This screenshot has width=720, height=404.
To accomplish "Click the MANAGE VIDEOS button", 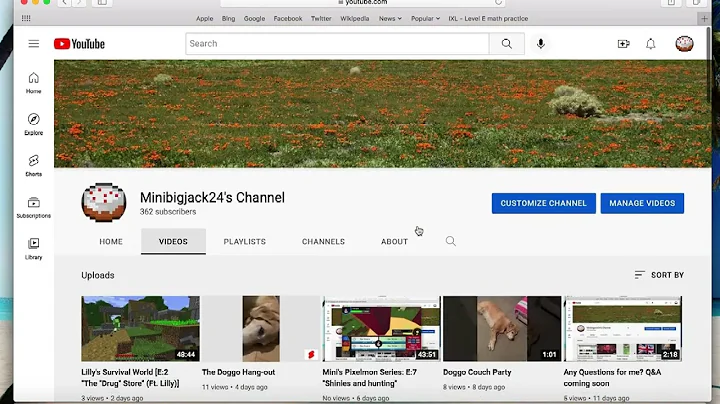I will (642, 203).
